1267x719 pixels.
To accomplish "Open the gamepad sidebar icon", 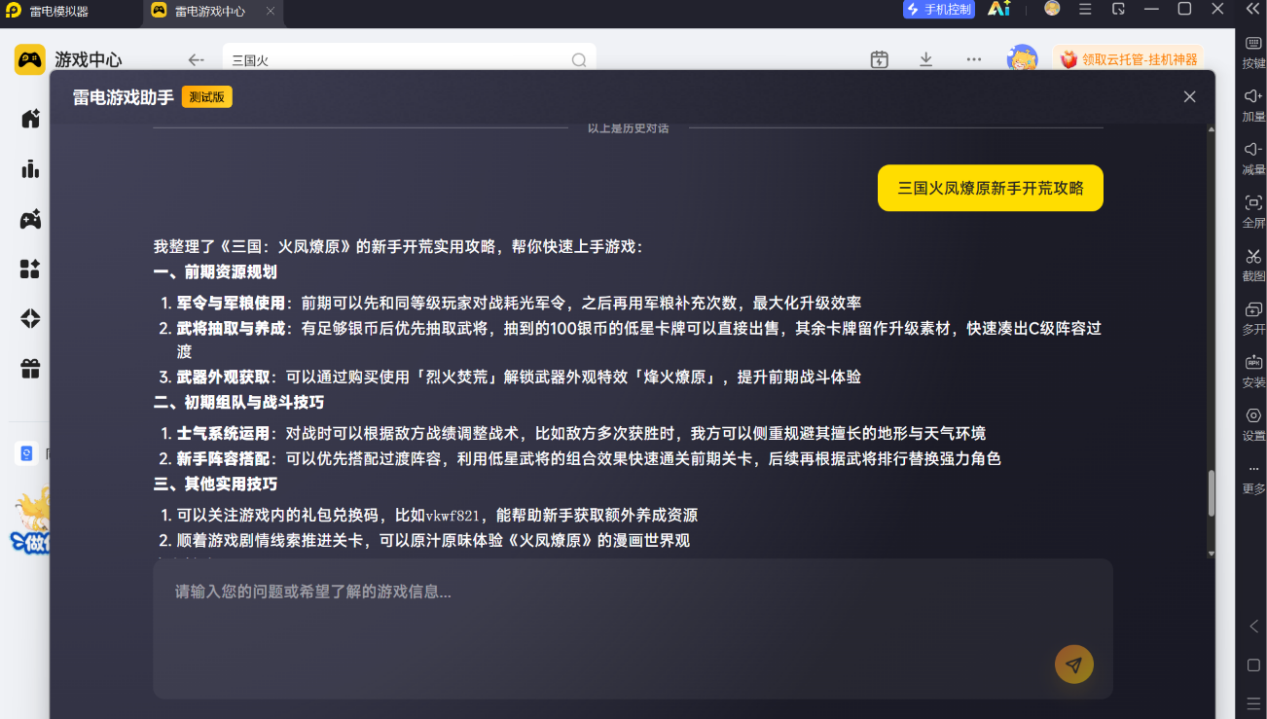I will (x=30, y=219).
